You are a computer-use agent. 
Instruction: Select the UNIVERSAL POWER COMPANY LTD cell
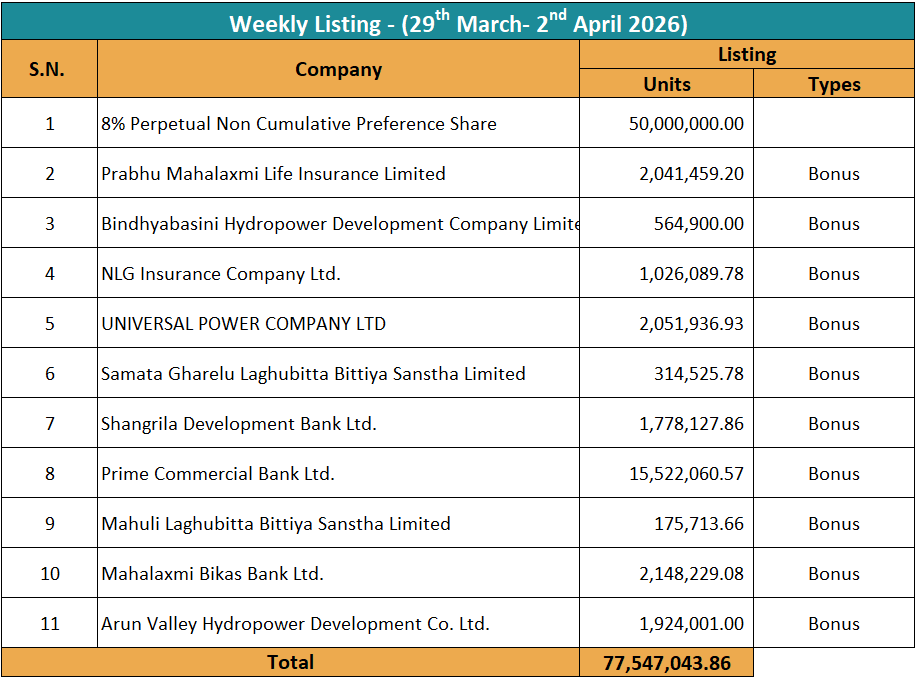243,324
